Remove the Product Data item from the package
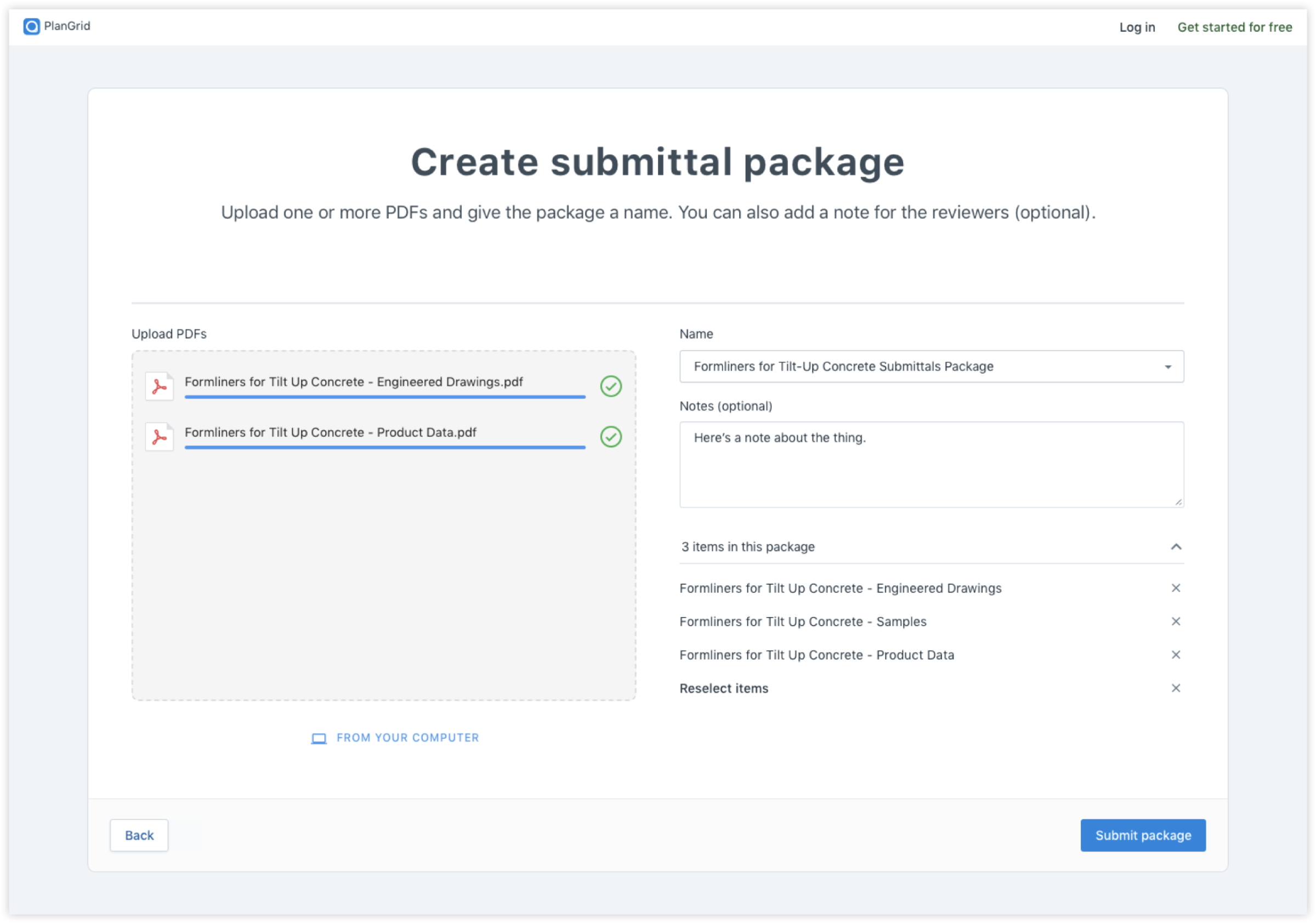1316x924 pixels. pyautogui.click(x=1176, y=655)
